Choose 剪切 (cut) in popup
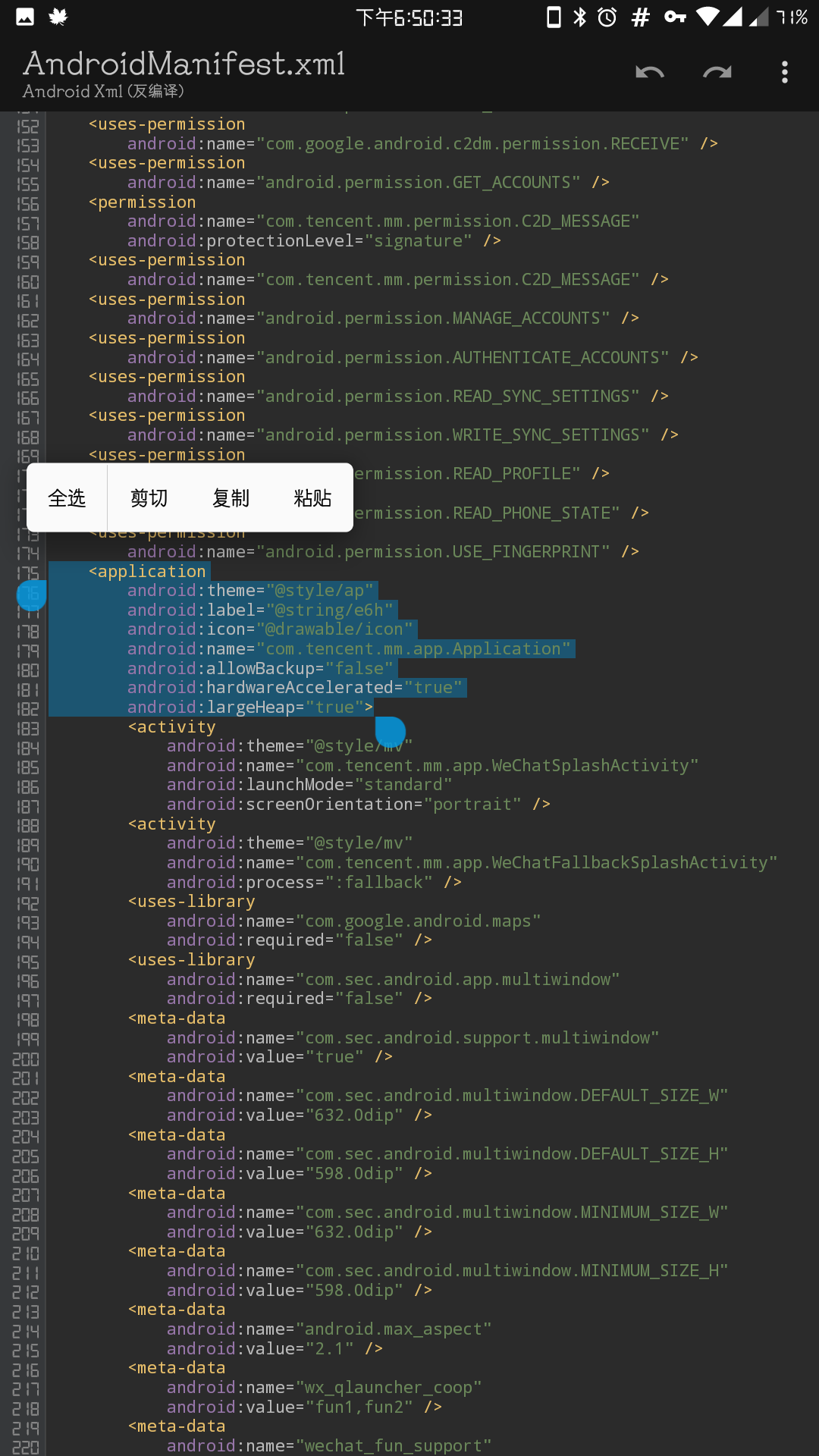 pyautogui.click(x=149, y=498)
